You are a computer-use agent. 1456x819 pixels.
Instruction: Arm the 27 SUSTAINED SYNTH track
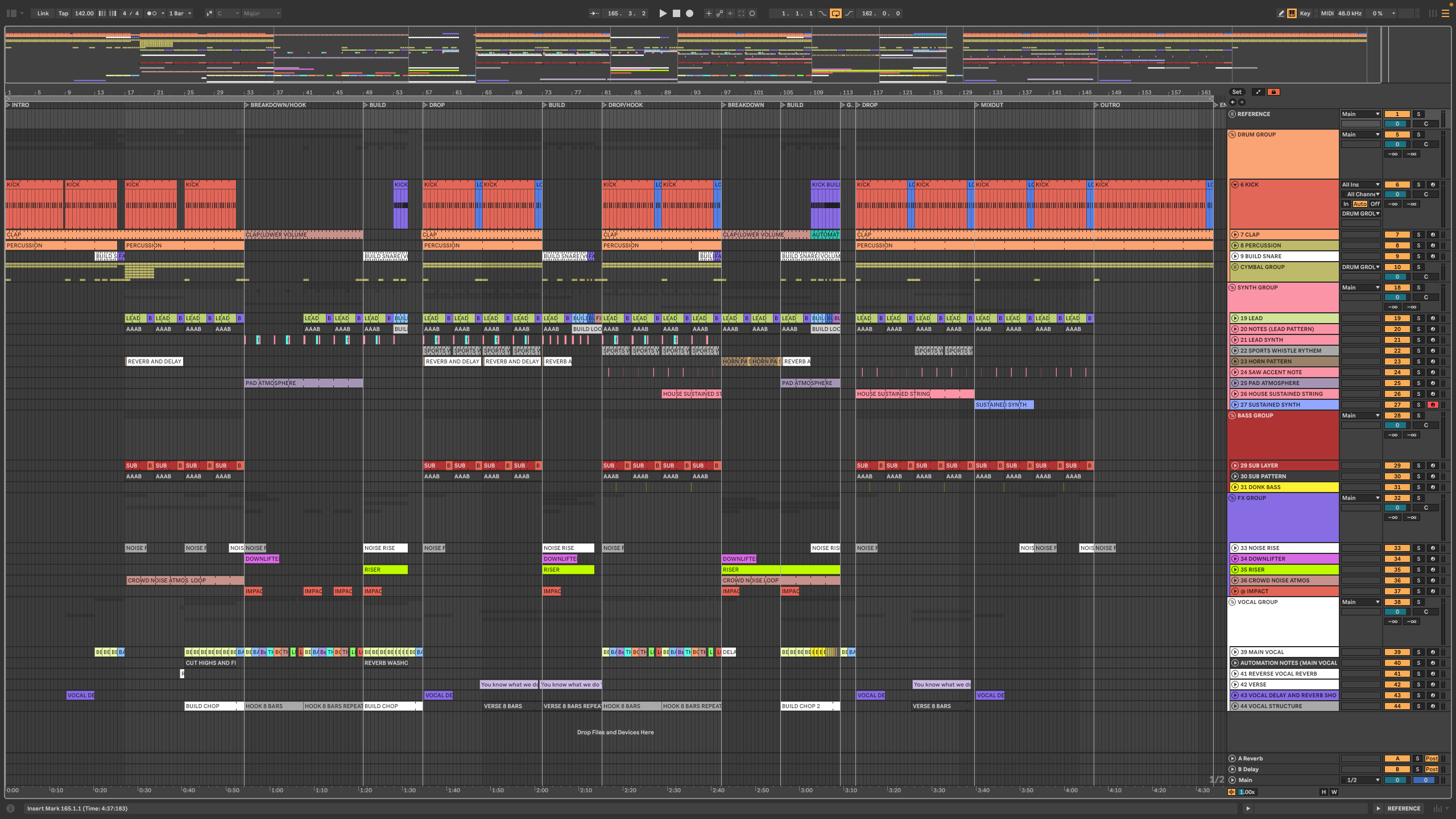pos(1433,404)
